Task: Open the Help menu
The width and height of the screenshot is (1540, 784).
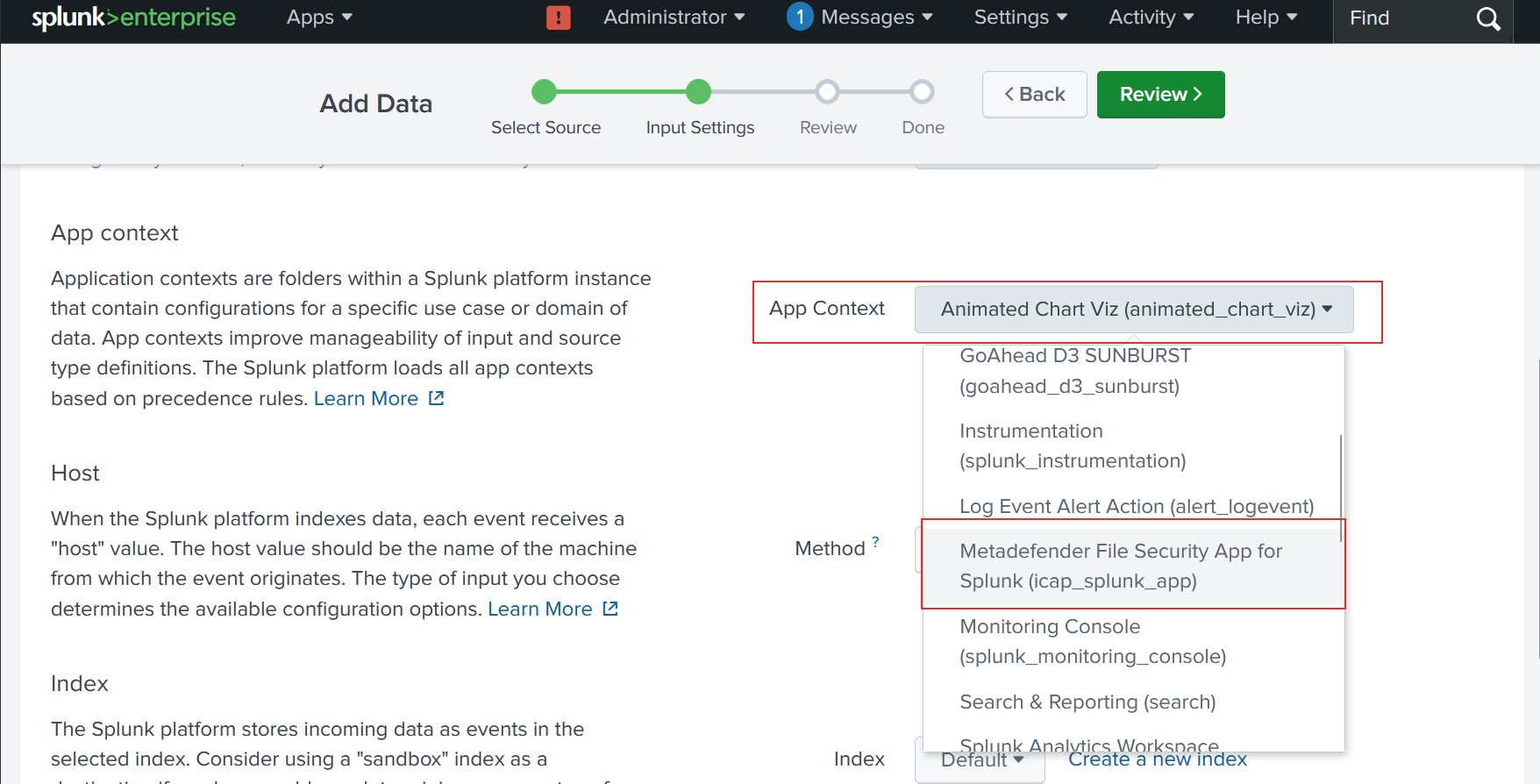Action: (1266, 18)
